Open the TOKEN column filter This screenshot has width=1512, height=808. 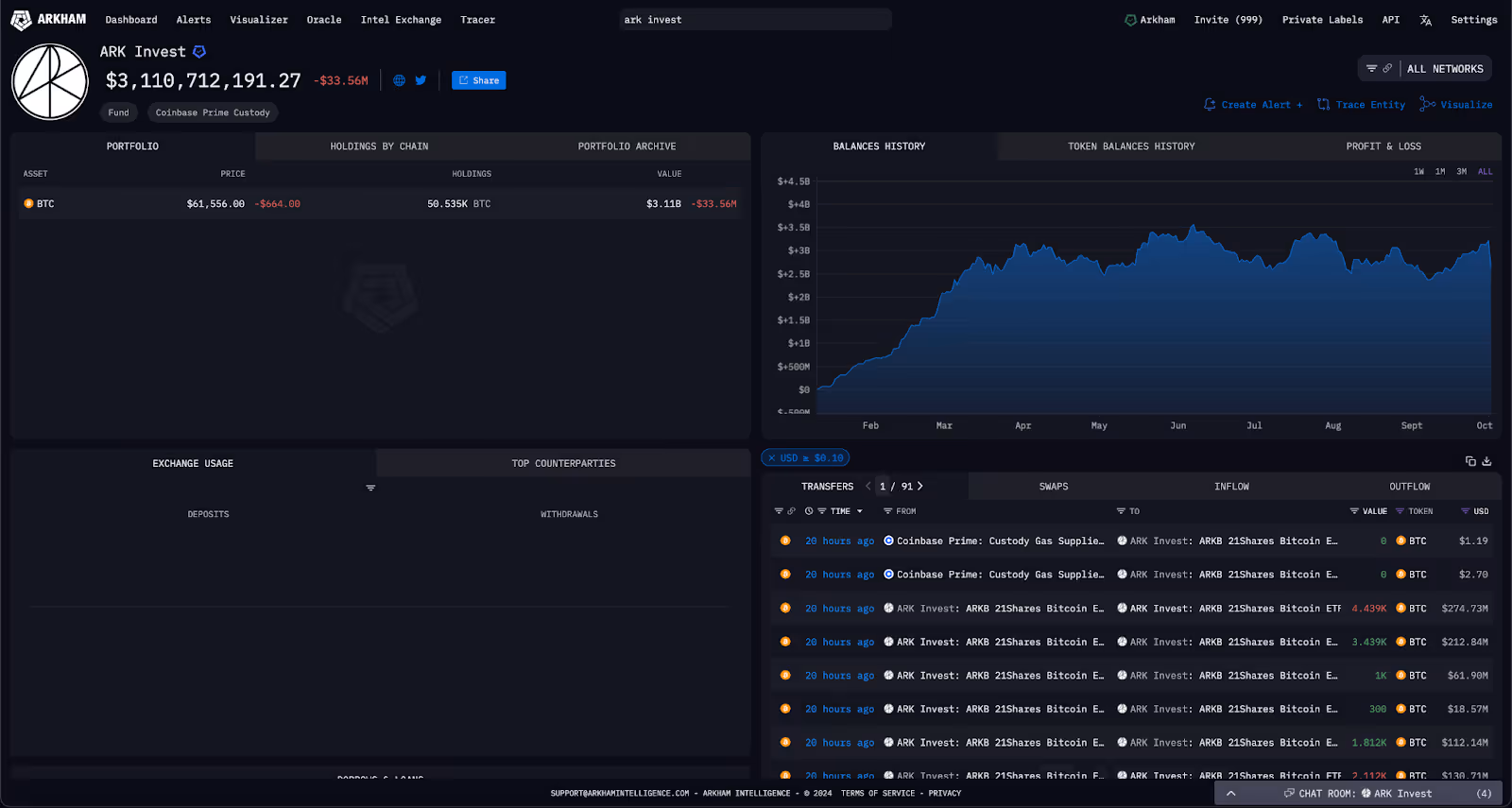(1400, 511)
